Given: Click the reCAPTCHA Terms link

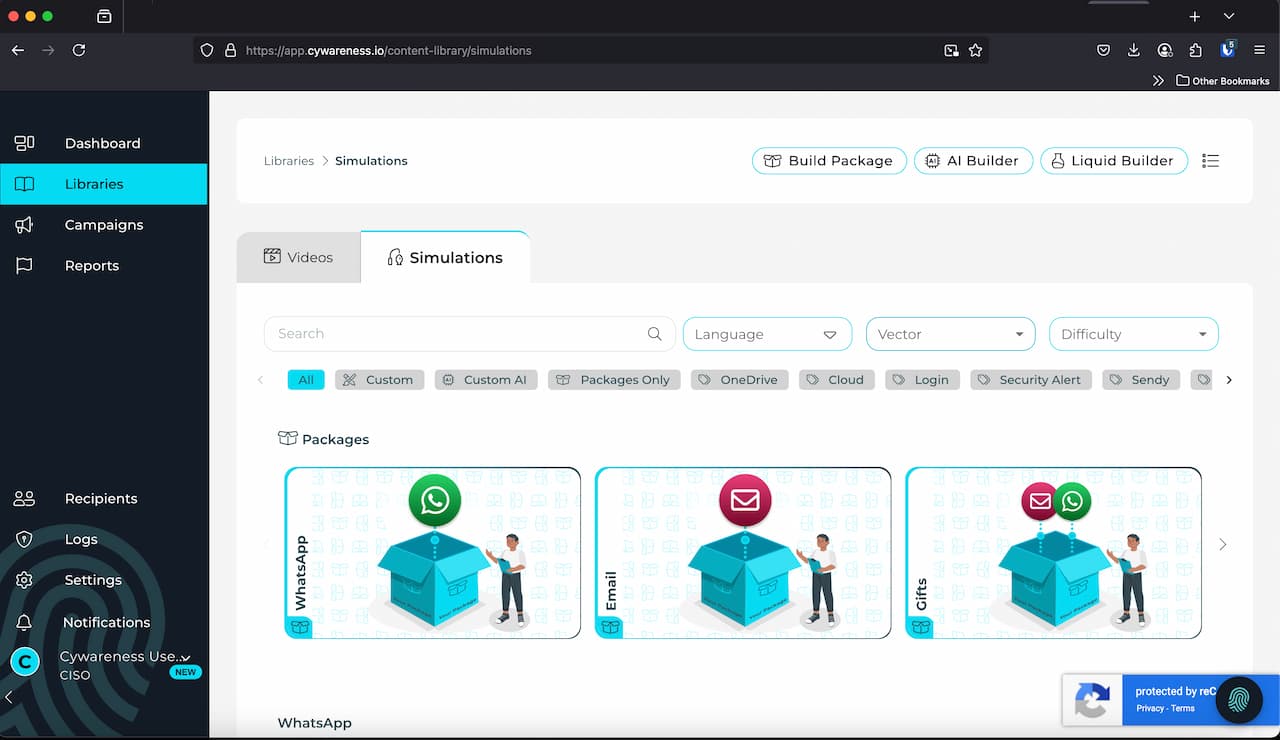Looking at the screenshot, I should [x=1183, y=708].
